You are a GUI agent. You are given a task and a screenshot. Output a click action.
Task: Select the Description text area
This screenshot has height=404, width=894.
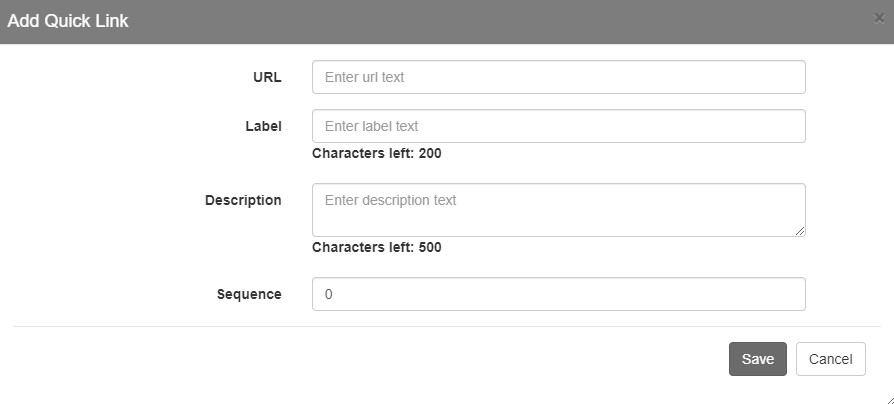click(559, 210)
